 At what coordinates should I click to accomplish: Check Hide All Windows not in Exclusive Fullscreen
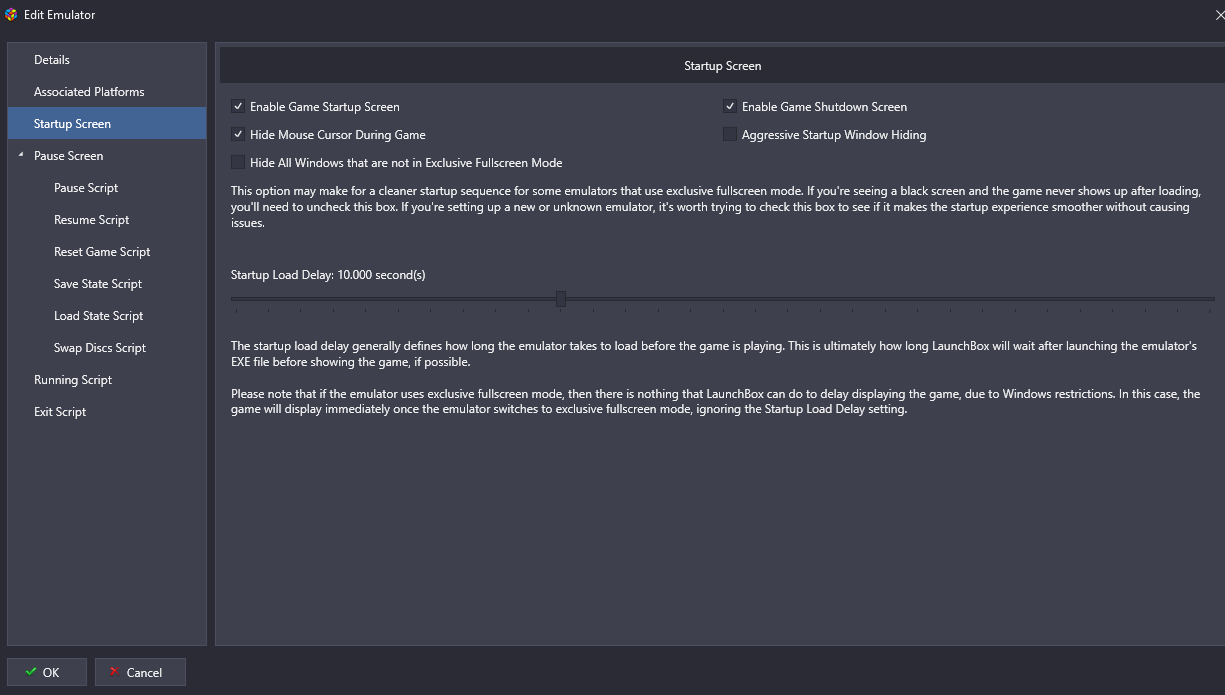[x=238, y=162]
